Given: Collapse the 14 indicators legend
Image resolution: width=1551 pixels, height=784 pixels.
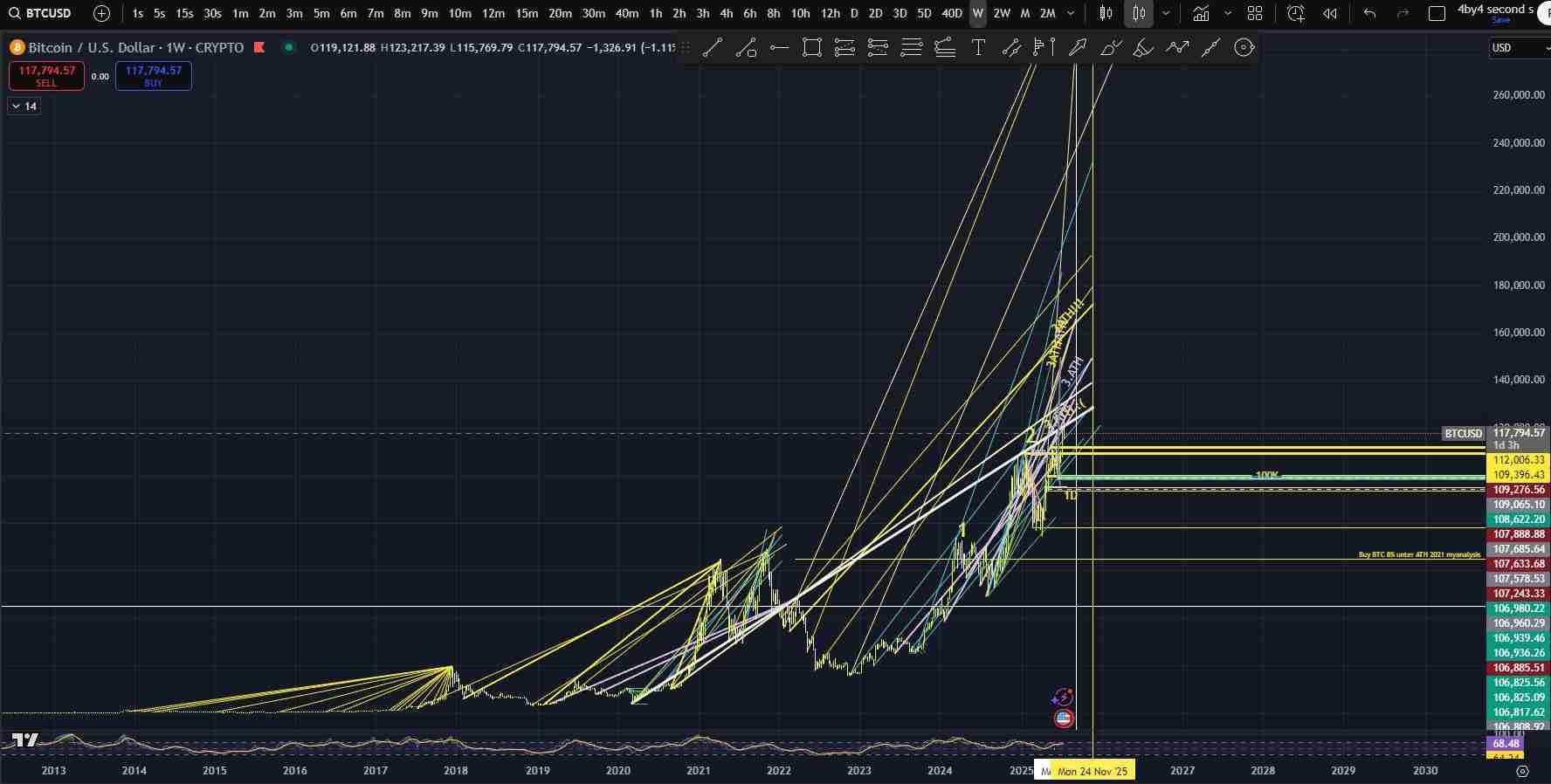Looking at the screenshot, I should pyautogui.click(x=24, y=106).
